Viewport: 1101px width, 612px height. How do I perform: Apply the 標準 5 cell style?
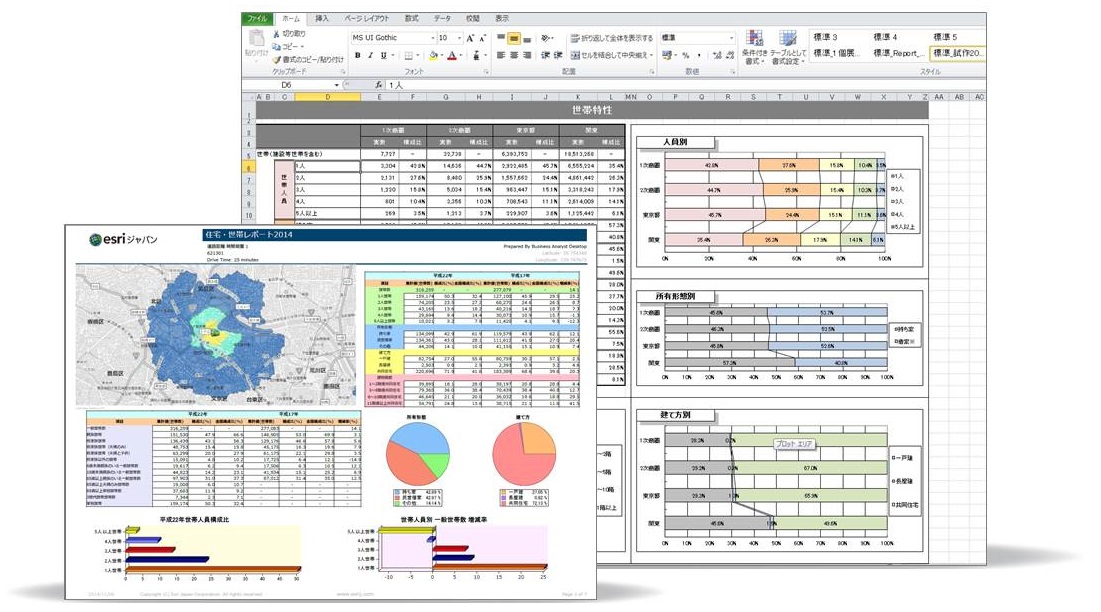click(x=945, y=37)
